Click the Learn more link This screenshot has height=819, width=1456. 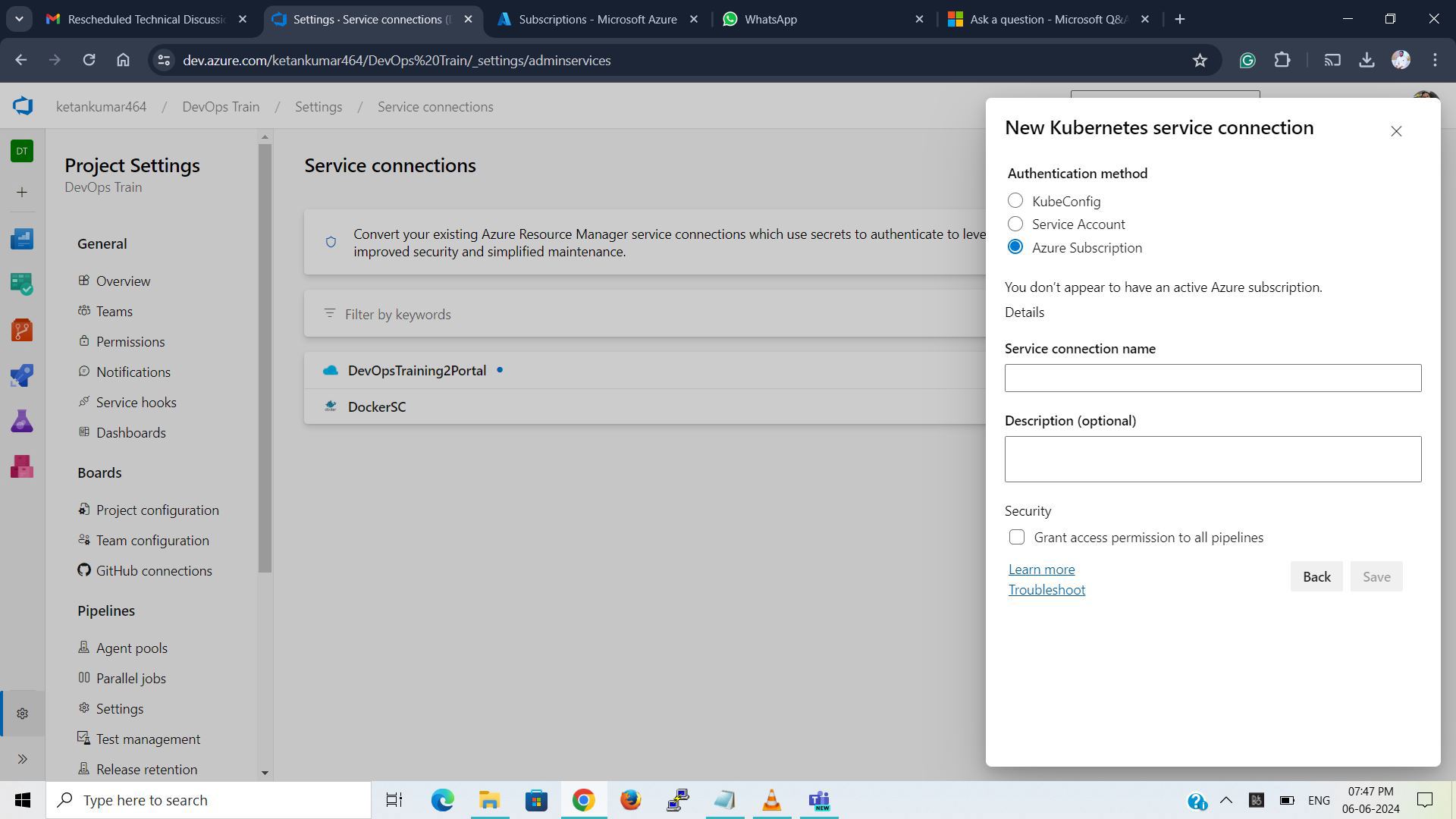[x=1041, y=570]
